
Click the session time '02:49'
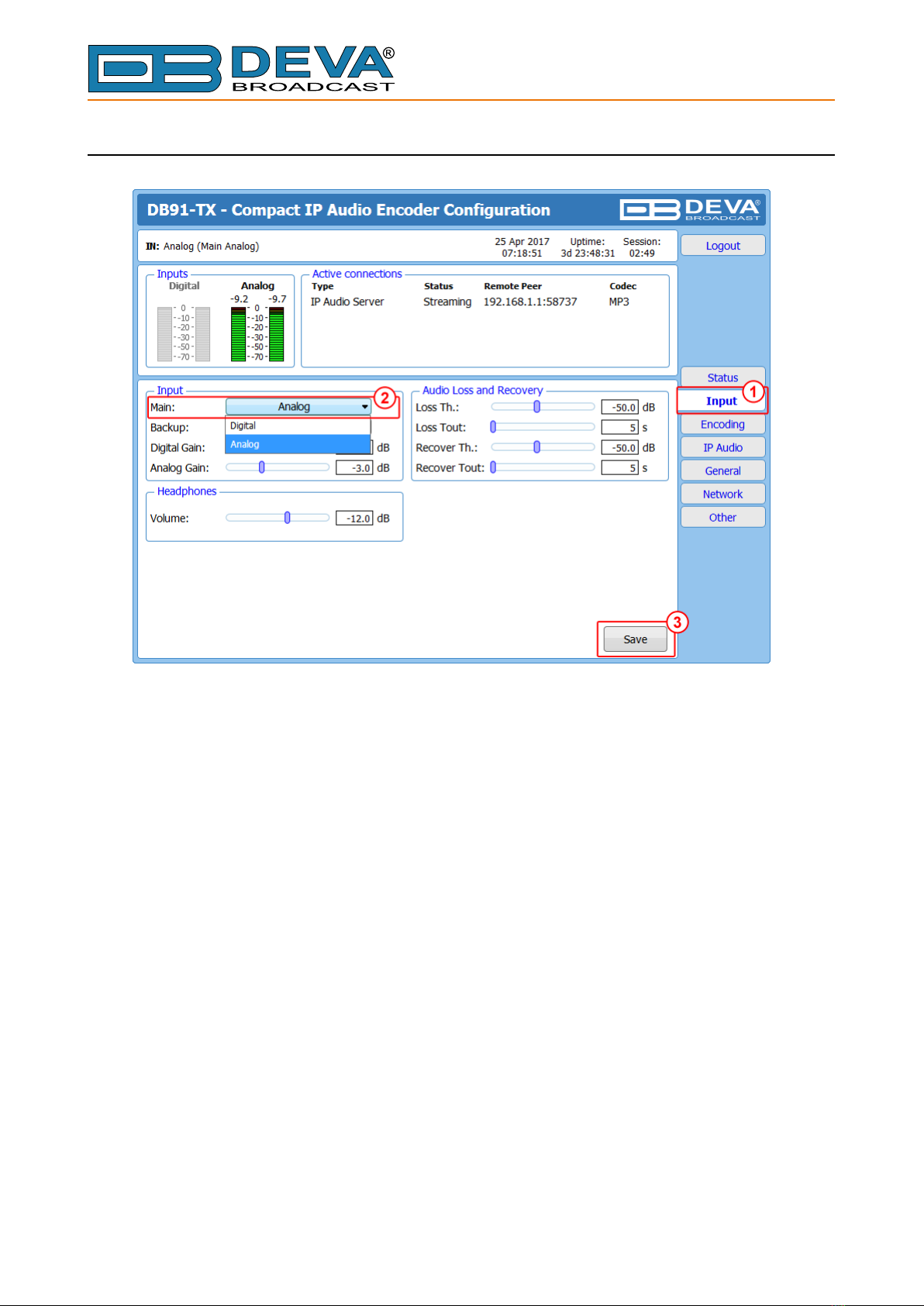coord(642,253)
